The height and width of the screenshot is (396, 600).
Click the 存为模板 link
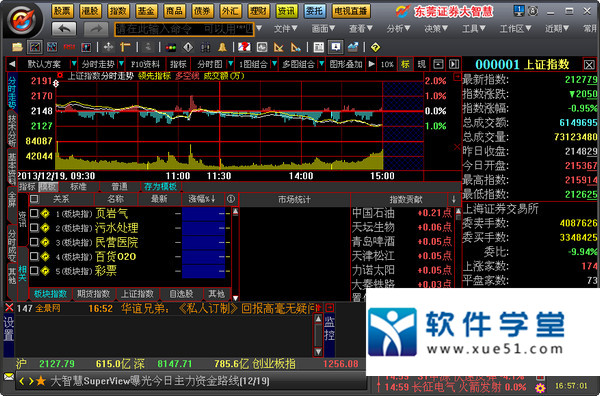click(160, 187)
